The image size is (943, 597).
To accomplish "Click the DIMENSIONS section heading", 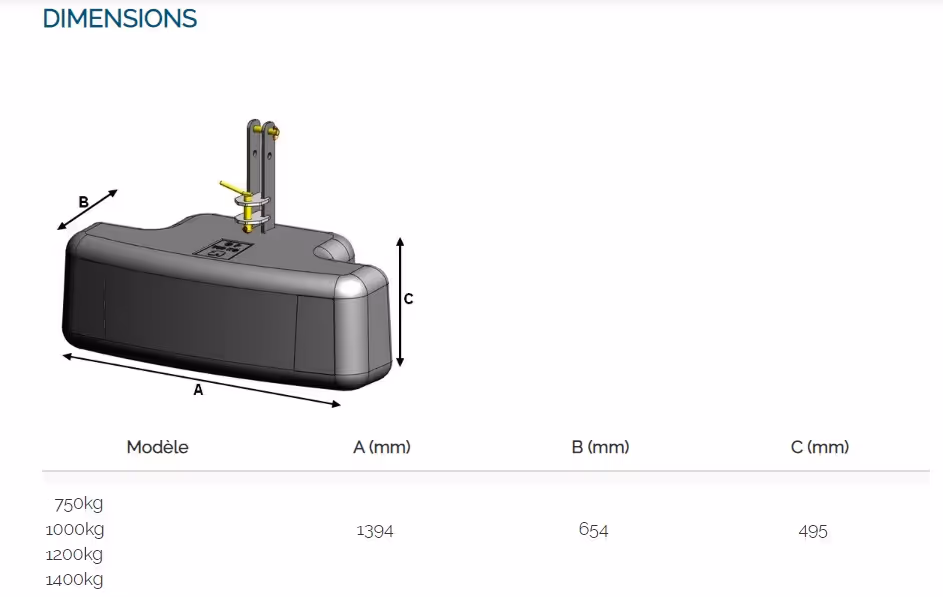I will click(x=120, y=18).
